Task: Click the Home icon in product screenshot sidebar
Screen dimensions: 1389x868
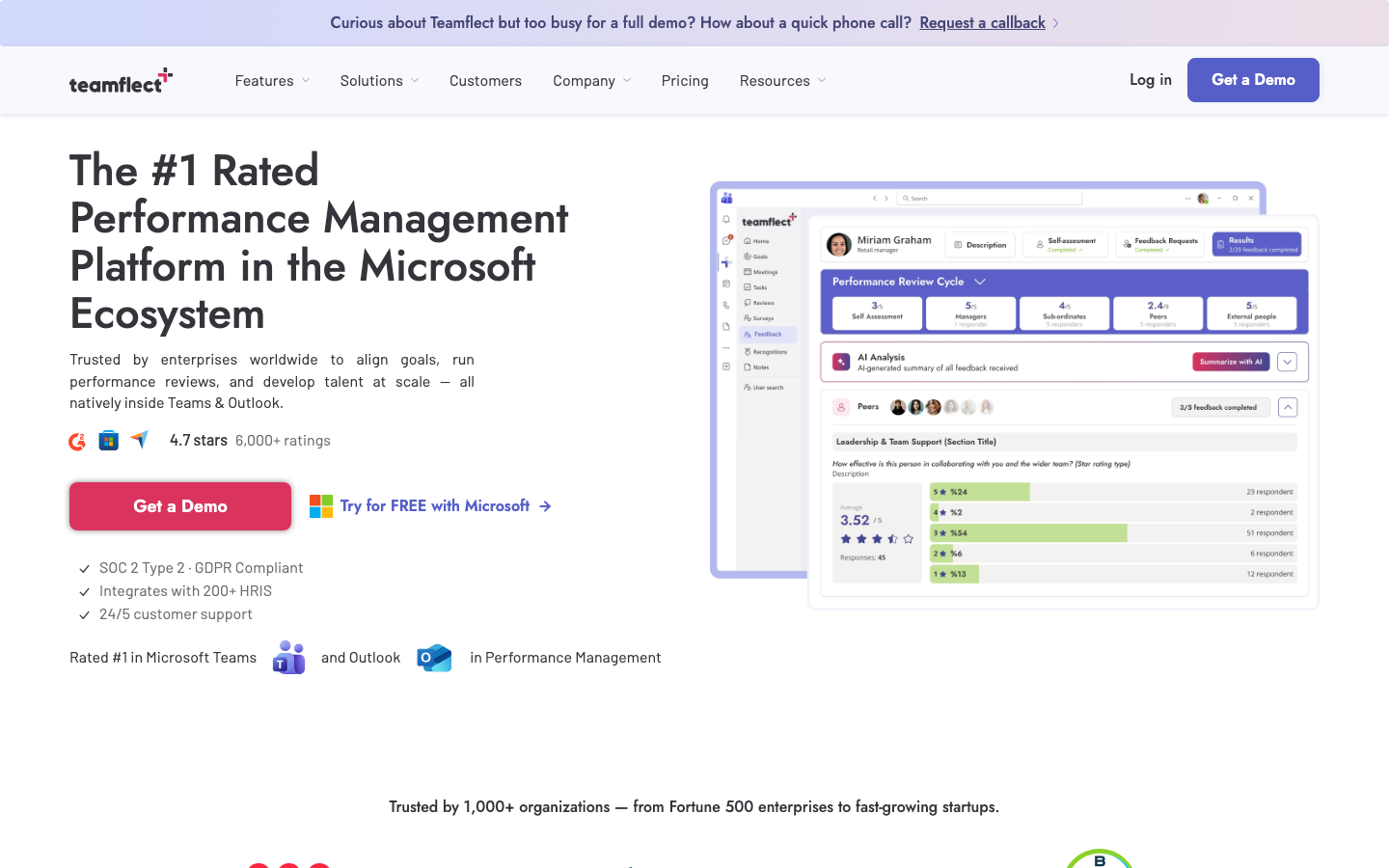Action: click(x=748, y=241)
